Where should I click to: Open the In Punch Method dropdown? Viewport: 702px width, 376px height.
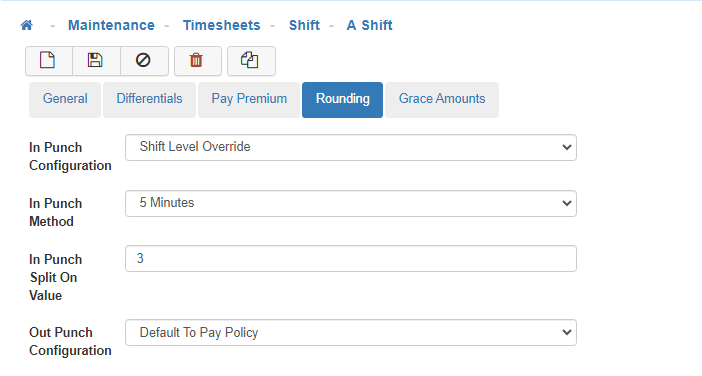(x=351, y=203)
